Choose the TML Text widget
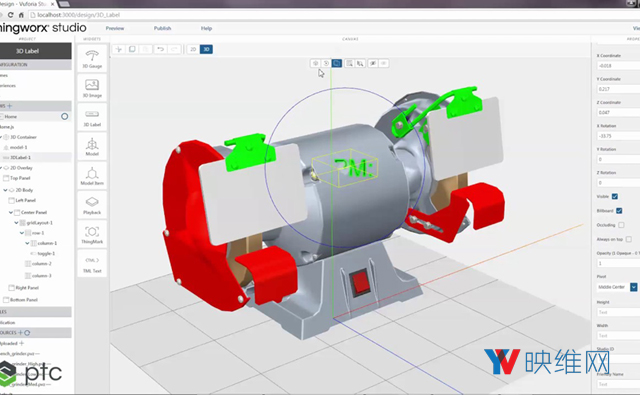 pyautogui.click(x=92, y=264)
